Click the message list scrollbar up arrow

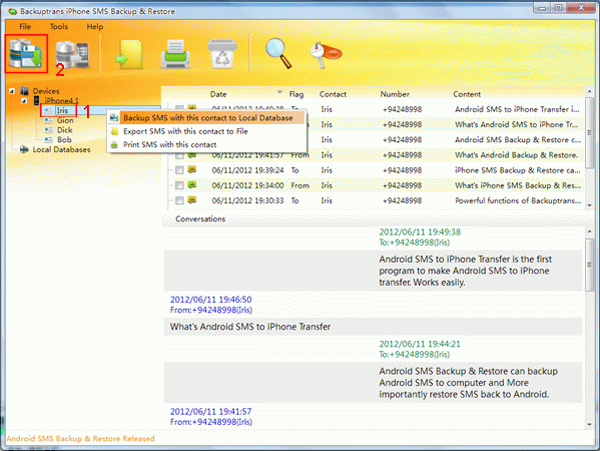pyautogui.click(x=589, y=92)
